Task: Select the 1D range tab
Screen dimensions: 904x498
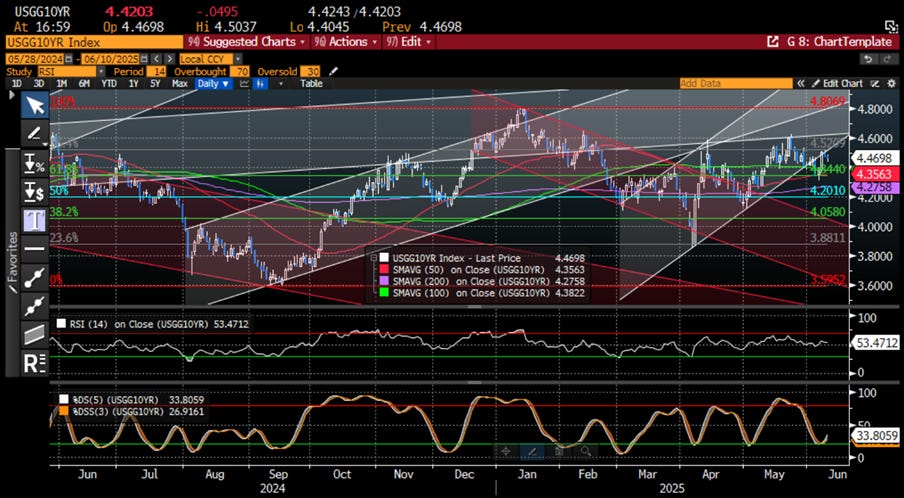Action: point(17,84)
